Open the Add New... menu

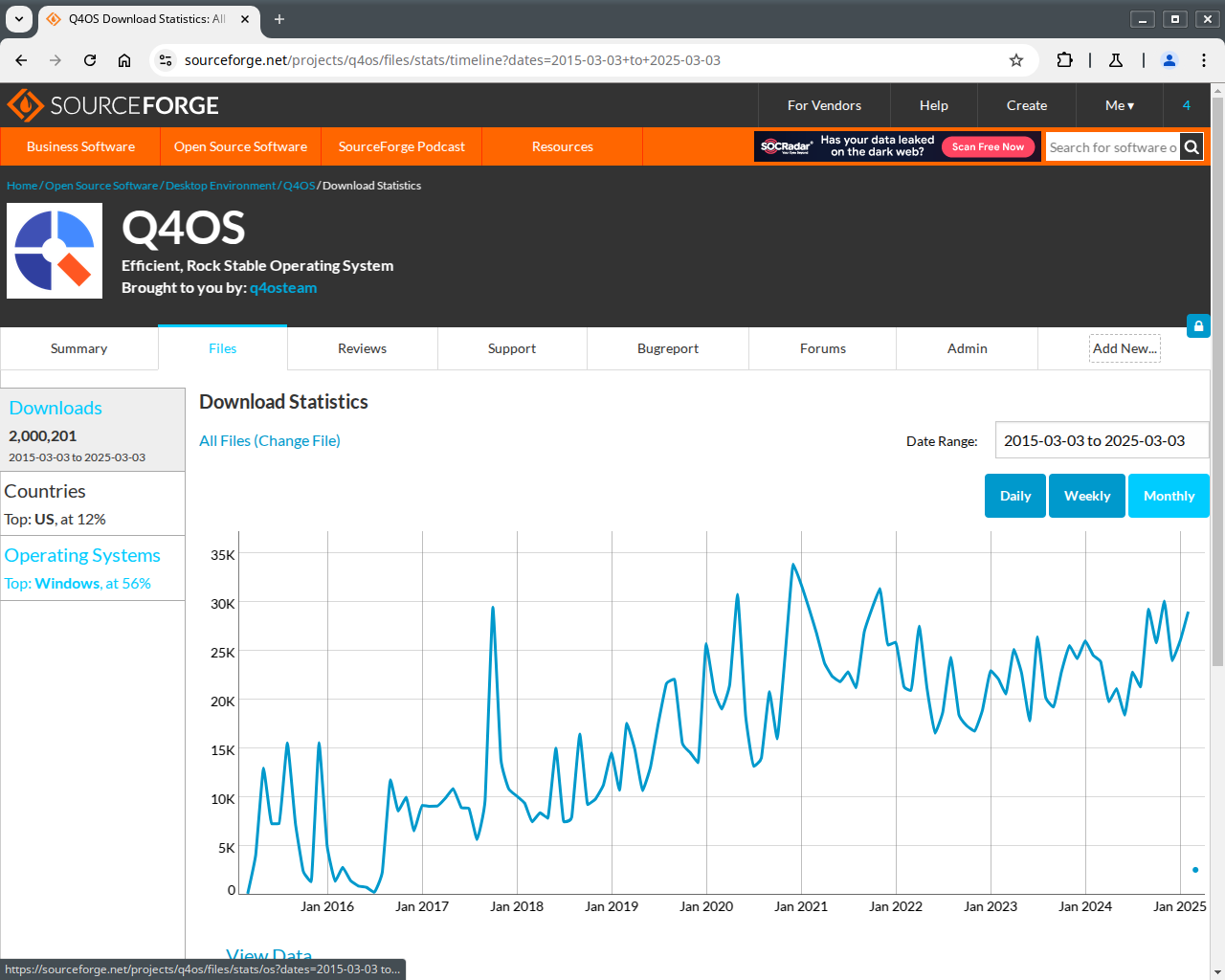pos(1125,348)
